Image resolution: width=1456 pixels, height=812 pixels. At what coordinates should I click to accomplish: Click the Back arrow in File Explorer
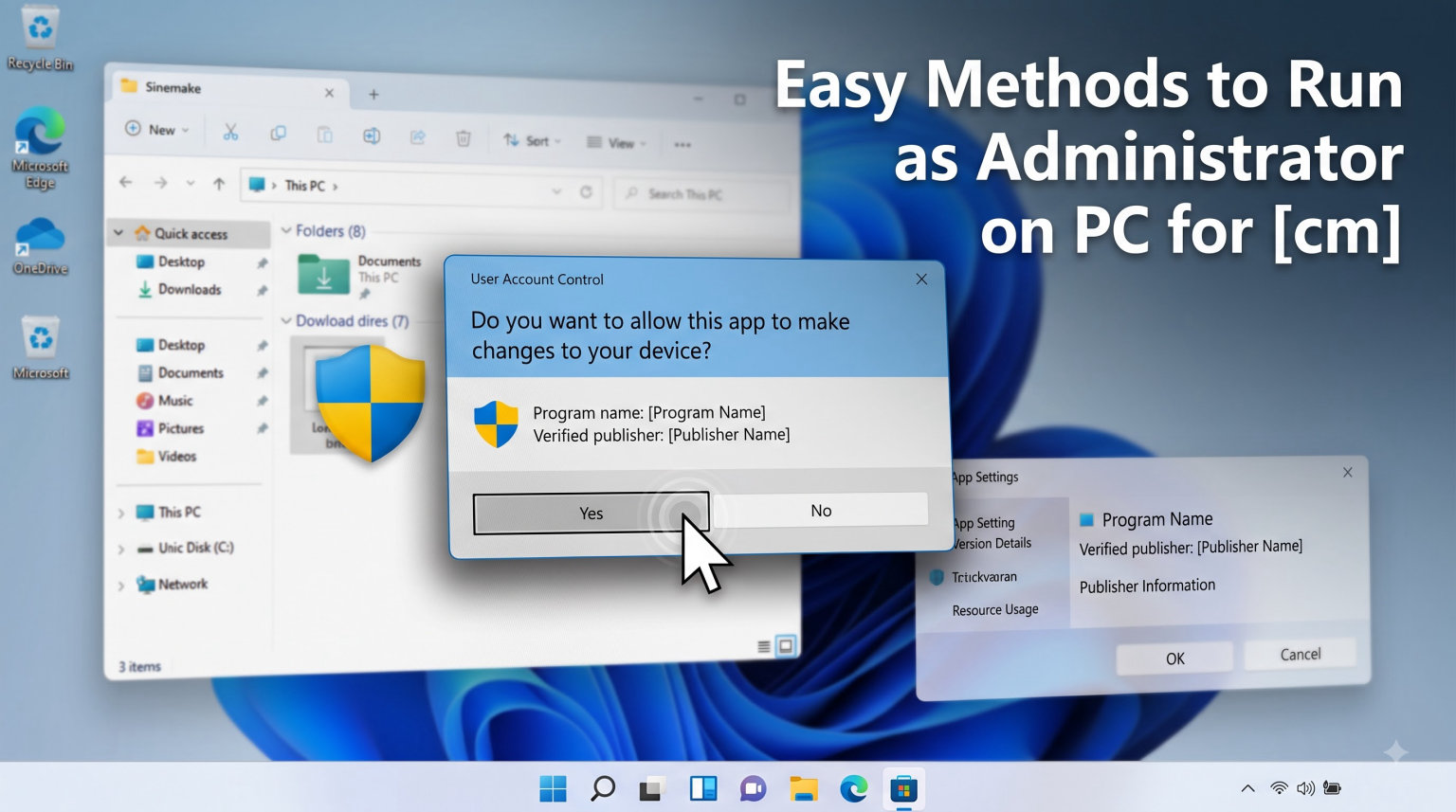126,182
